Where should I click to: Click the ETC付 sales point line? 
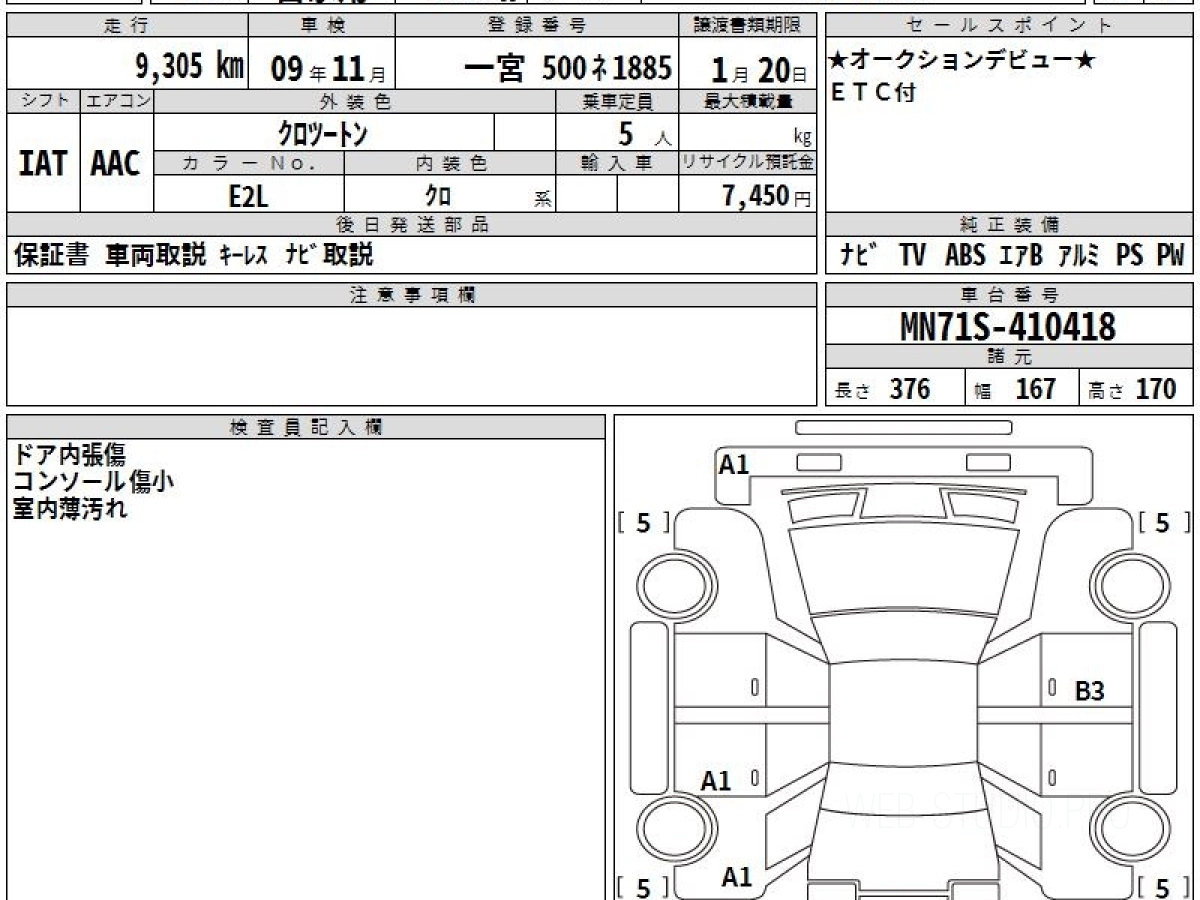pos(873,93)
